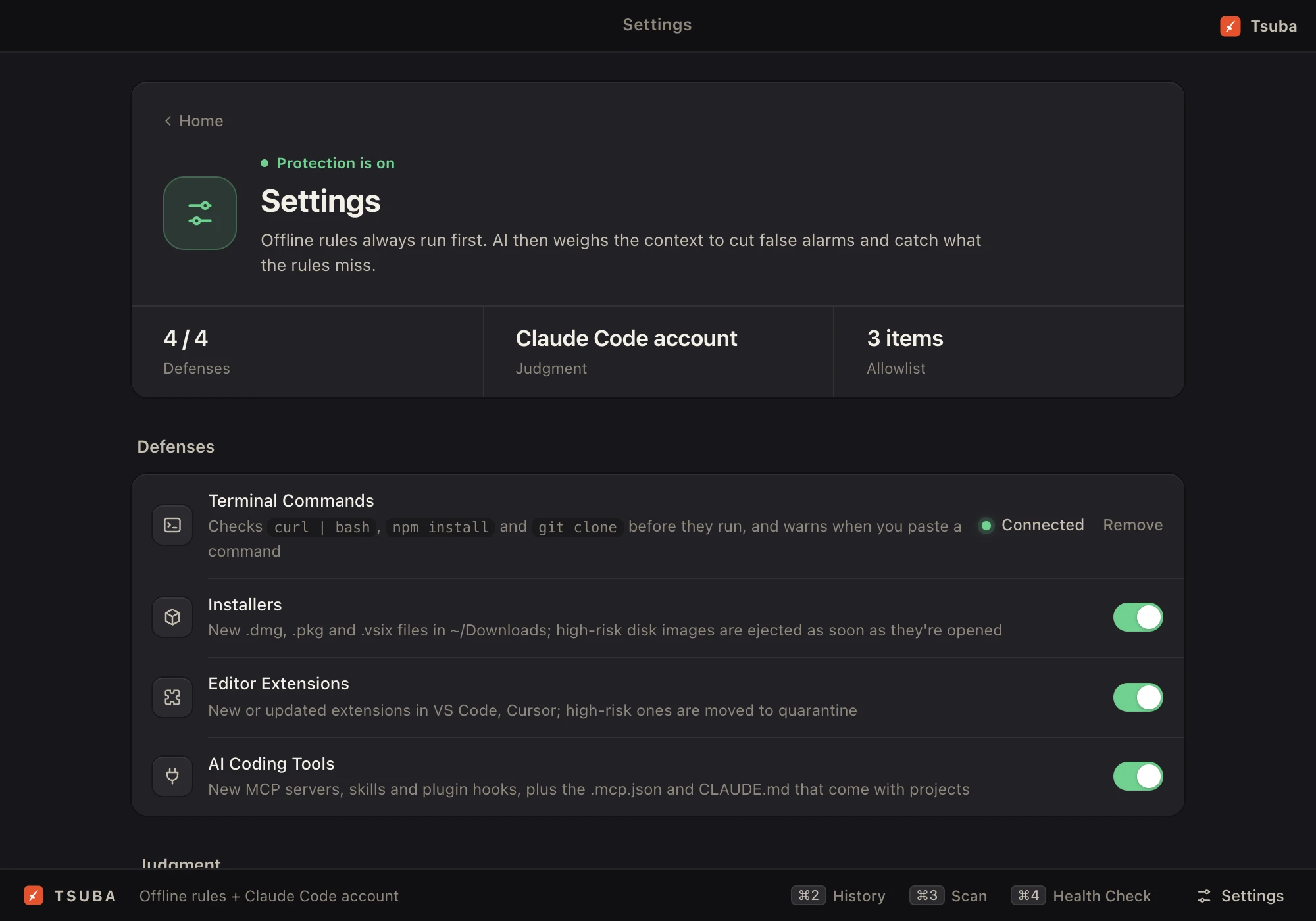Click the sliders icon beside bottom Settings

click(x=1204, y=896)
